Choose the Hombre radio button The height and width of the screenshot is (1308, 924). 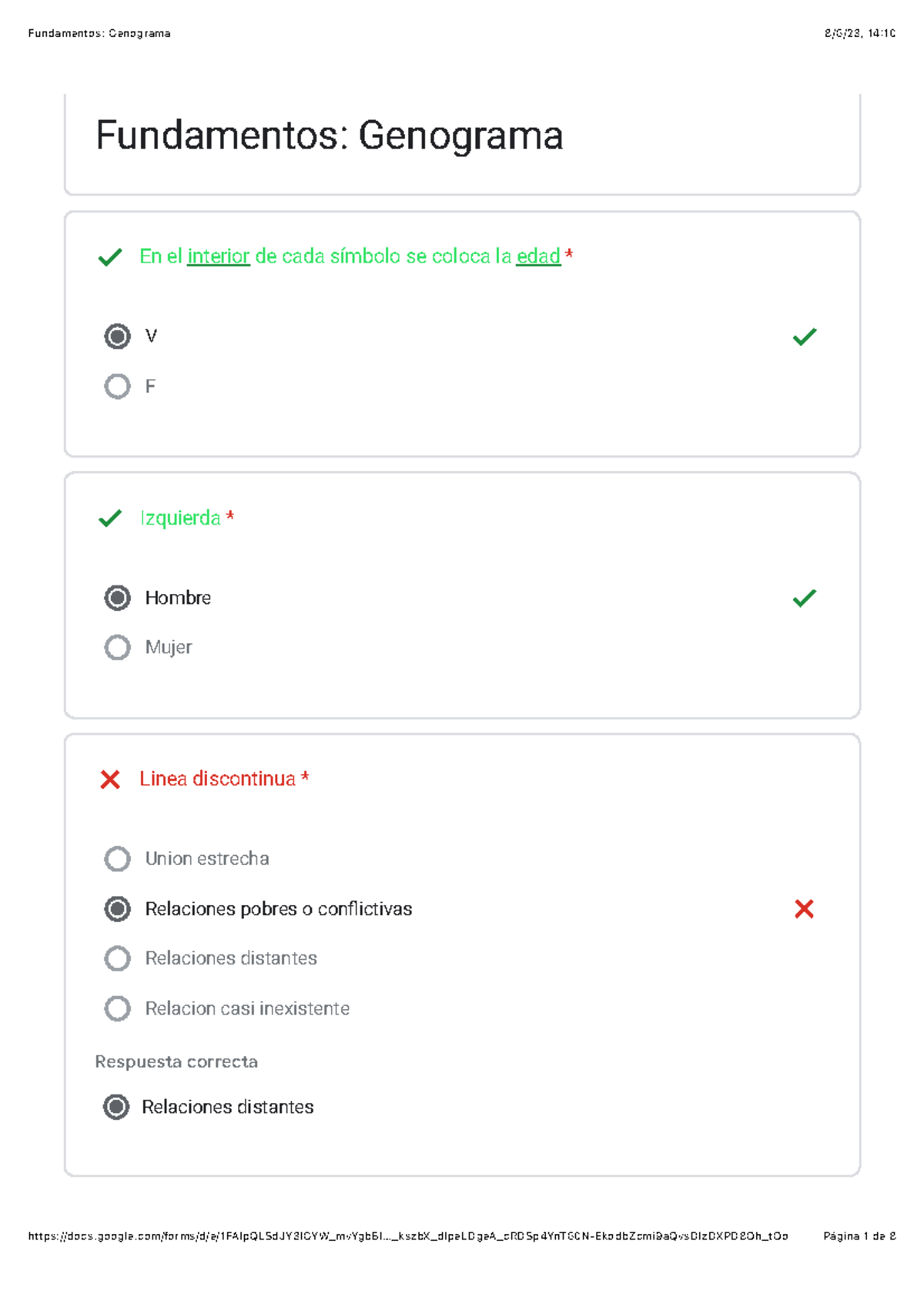117,598
